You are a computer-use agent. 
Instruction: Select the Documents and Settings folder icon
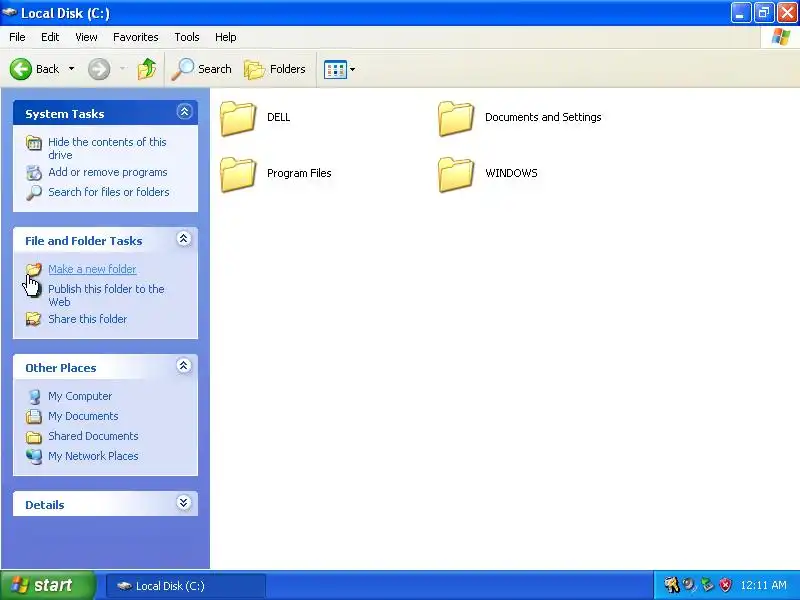tap(456, 118)
